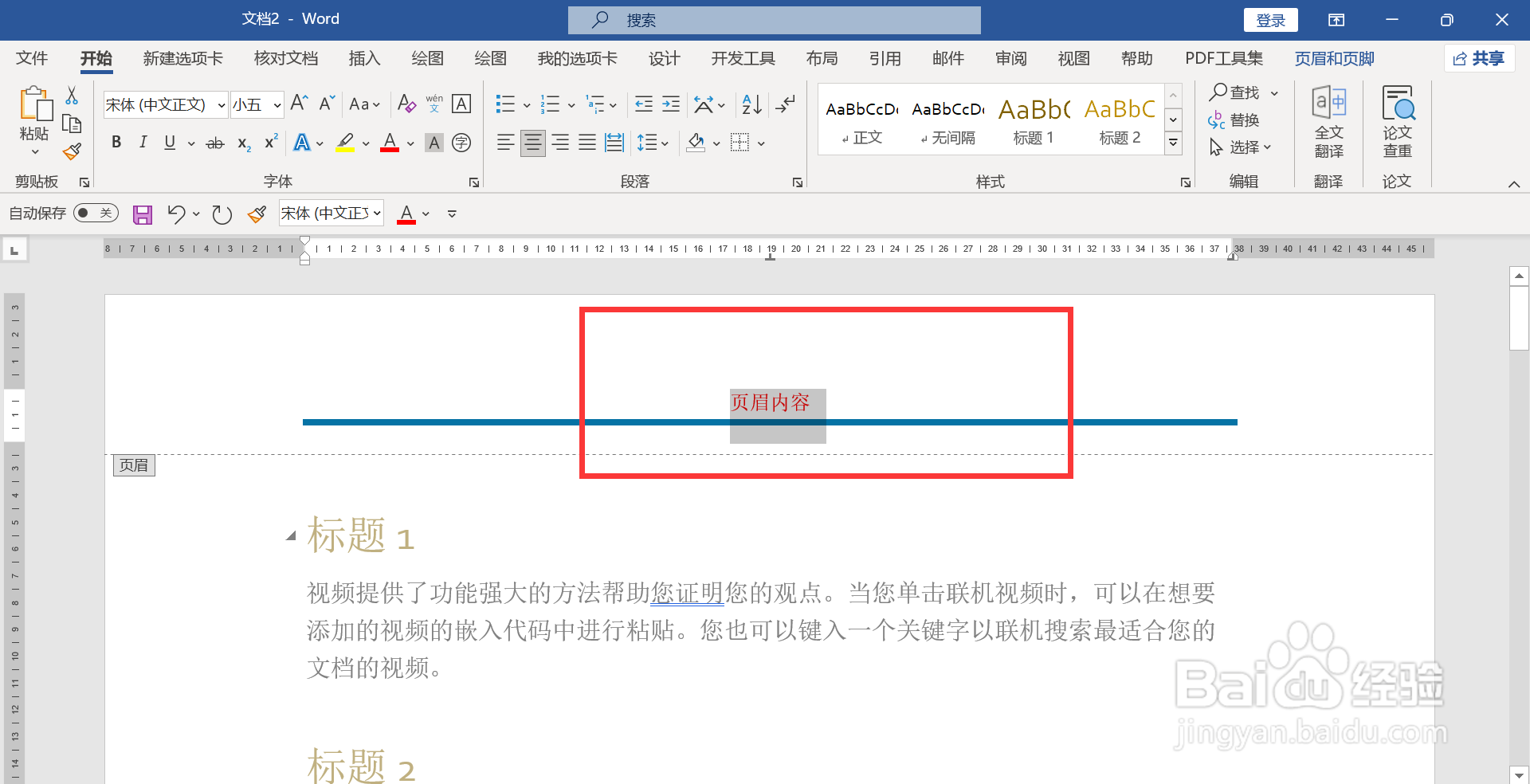Screen dimensions: 1530x784
Task: Open the ribbon font name dropdown
Action: tap(222, 105)
